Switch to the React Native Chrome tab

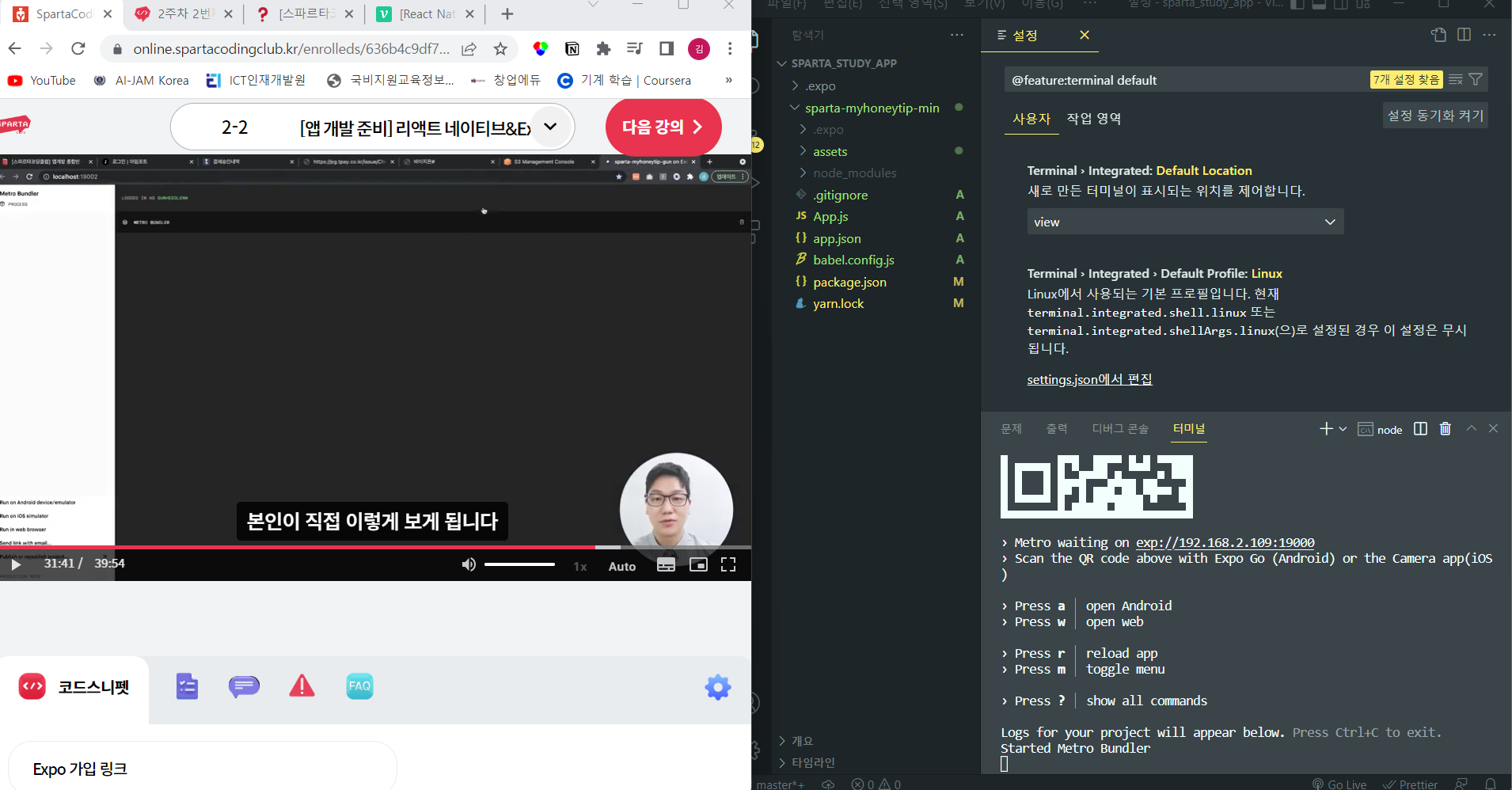click(425, 14)
